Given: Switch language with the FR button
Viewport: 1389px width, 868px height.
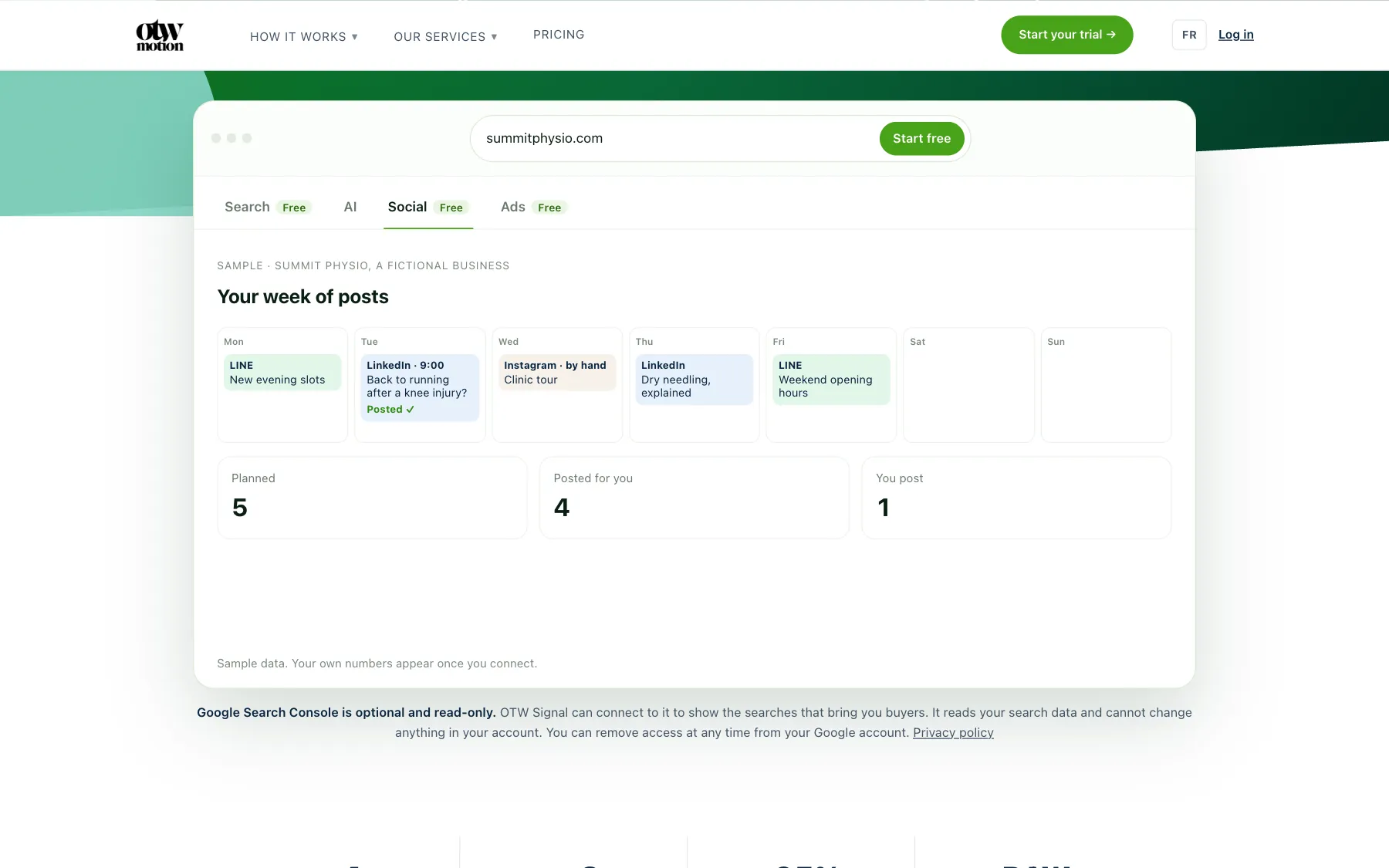Looking at the screenshot, I should tap(1188, 35).
